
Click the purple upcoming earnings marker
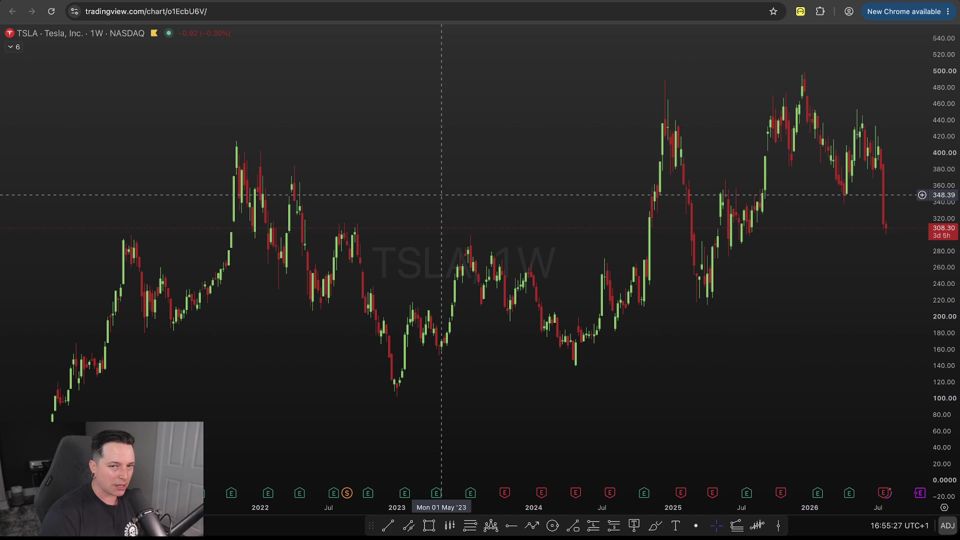920,493
